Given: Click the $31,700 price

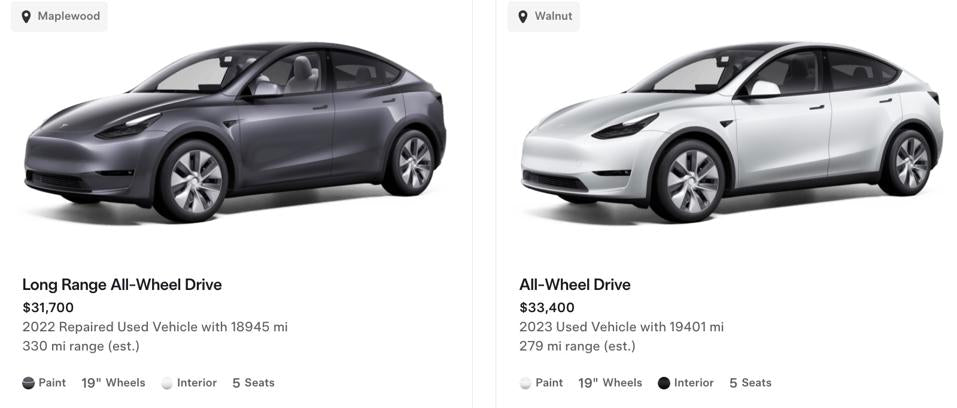Looking at the screenshot, I should 48,308.
